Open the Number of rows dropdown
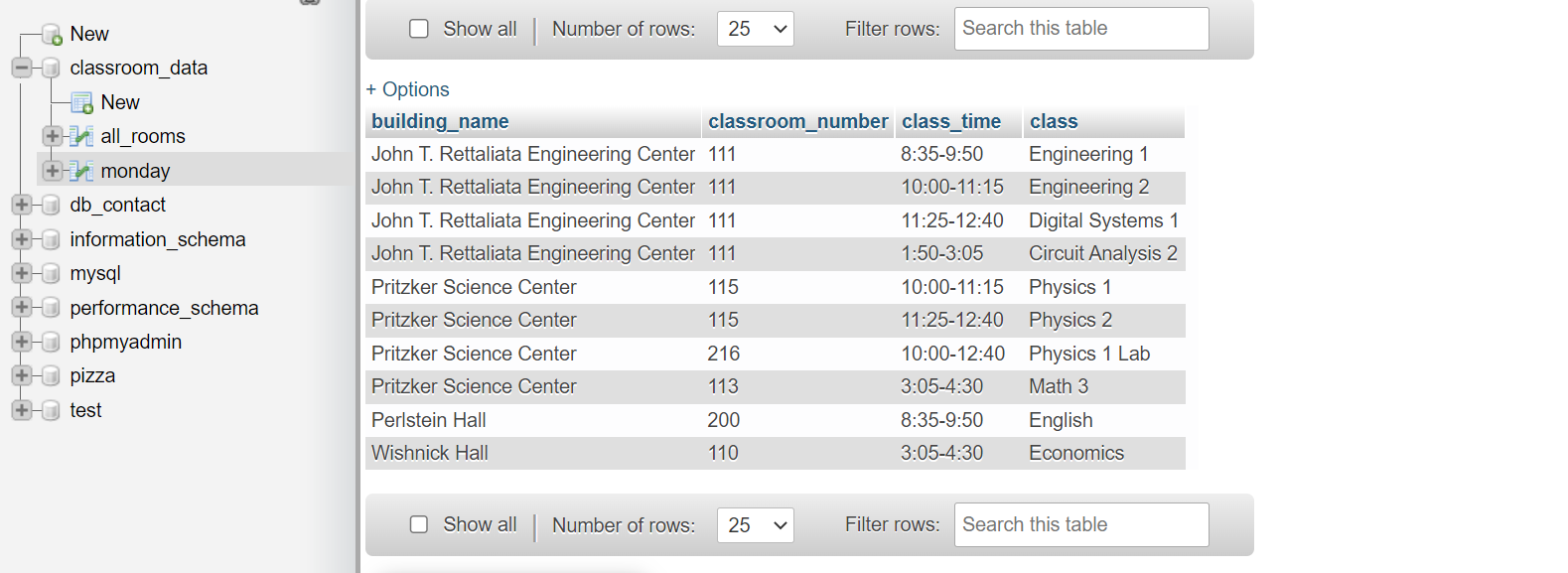Viewport: 1568px width, 573px height. point(755,29)
